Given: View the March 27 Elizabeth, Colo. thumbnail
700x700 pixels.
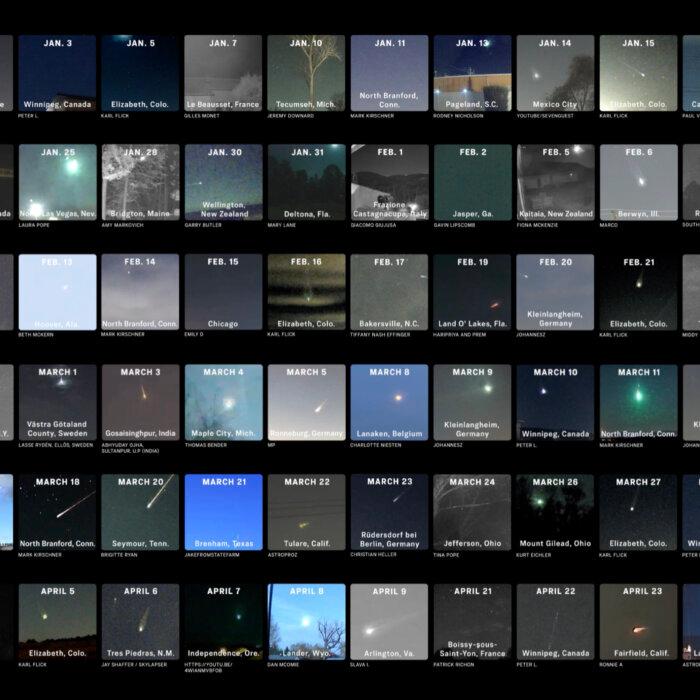Looking at the screenshot, I should tap(638, 512).
